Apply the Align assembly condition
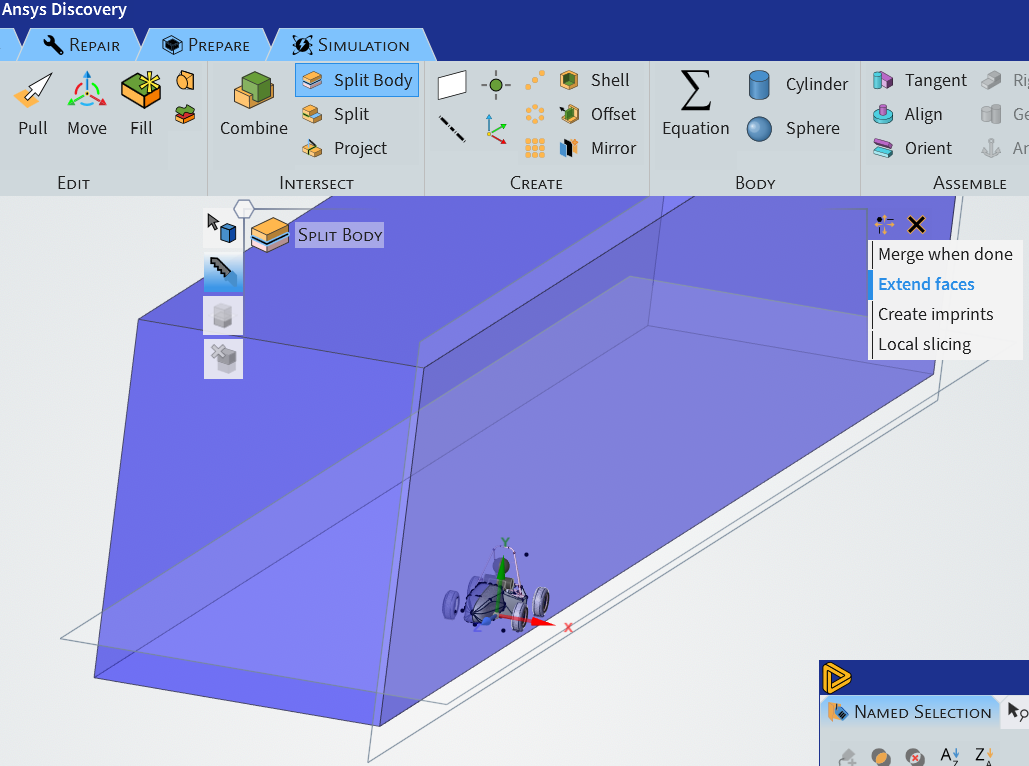Screen dimensions: 1029x766 [908, 114]
